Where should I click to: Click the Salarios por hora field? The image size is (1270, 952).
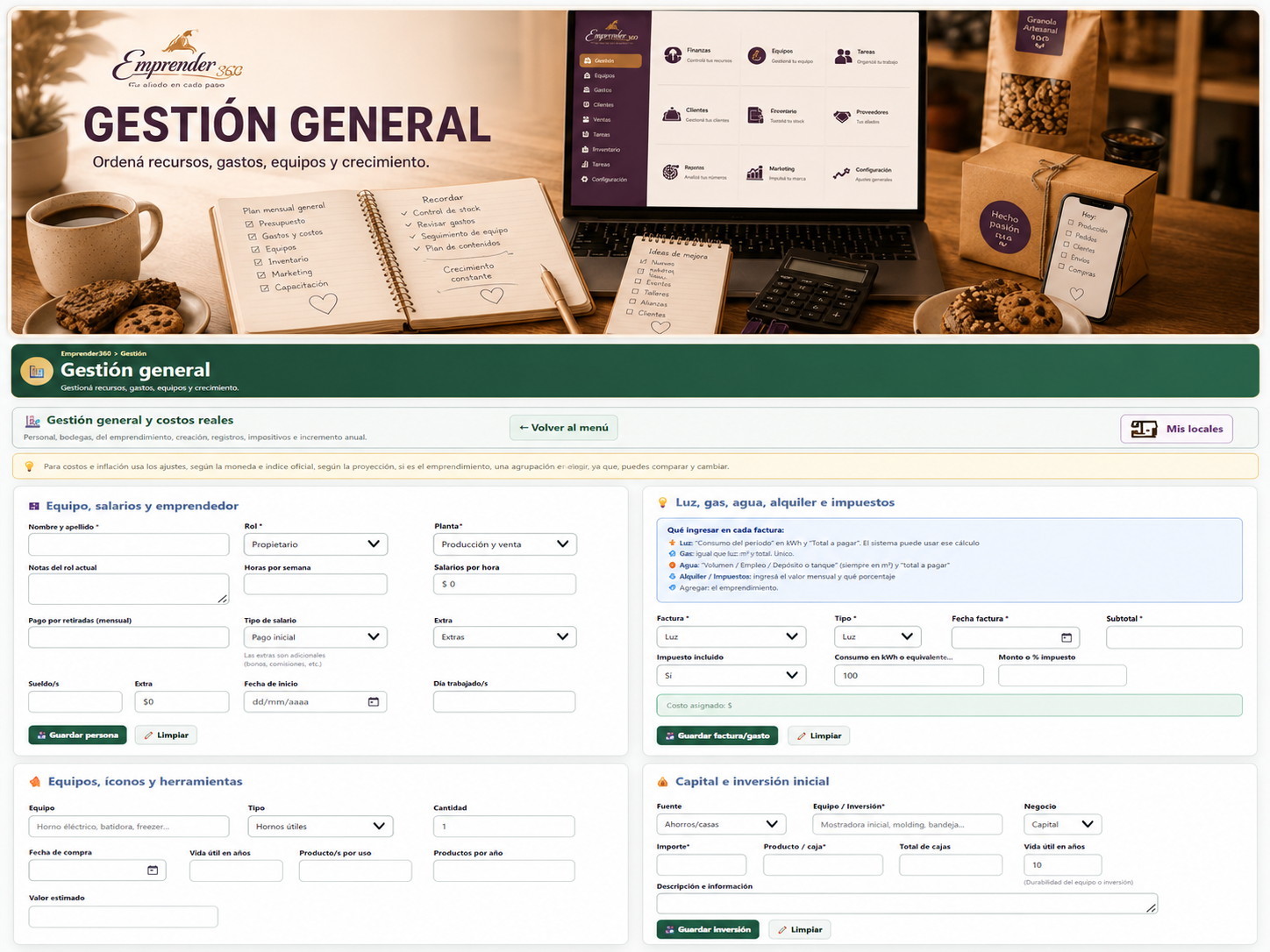(x=505, y=585)
